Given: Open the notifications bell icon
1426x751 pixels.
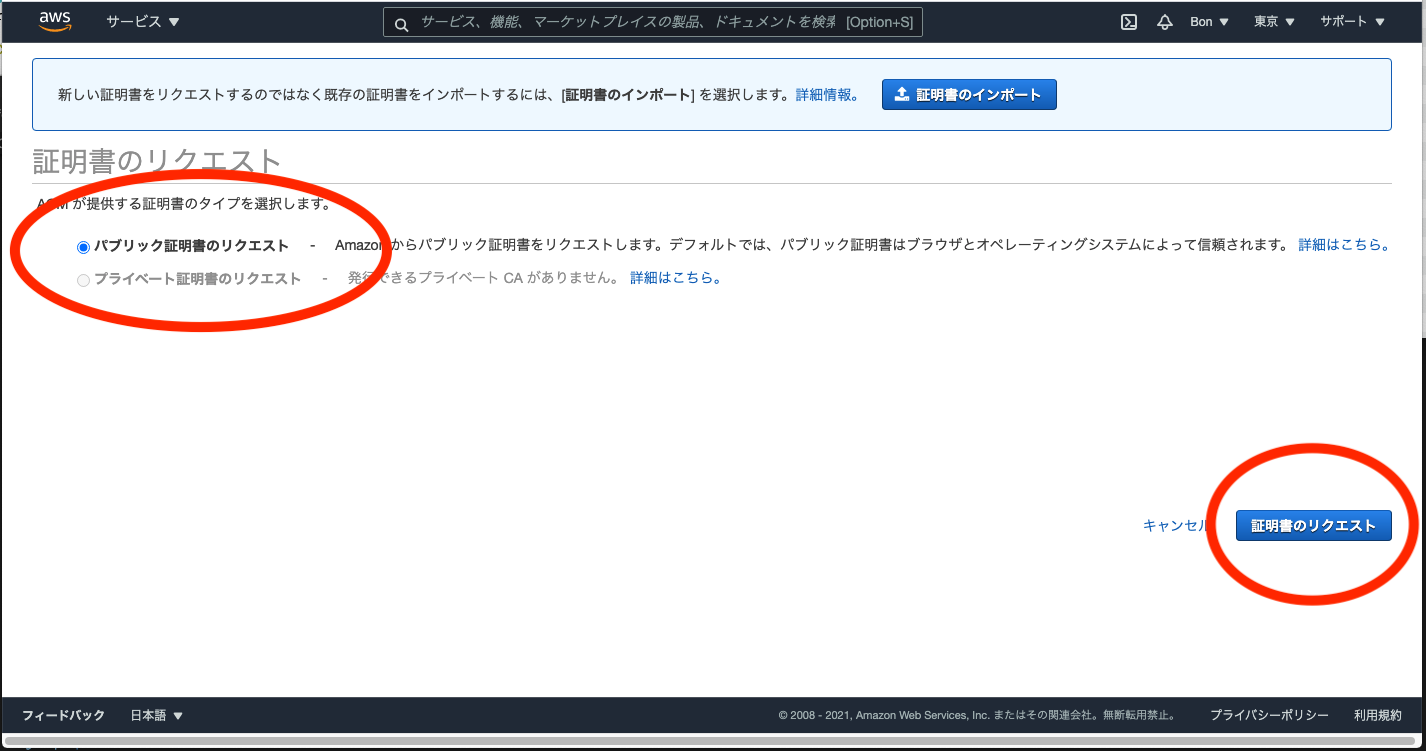Looking at the screenshot, I should pos(1164,21).
